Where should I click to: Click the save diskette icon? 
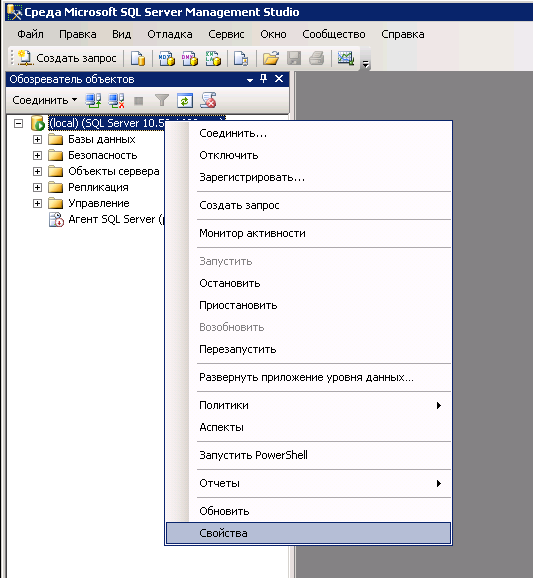click(x=294, y=58)
